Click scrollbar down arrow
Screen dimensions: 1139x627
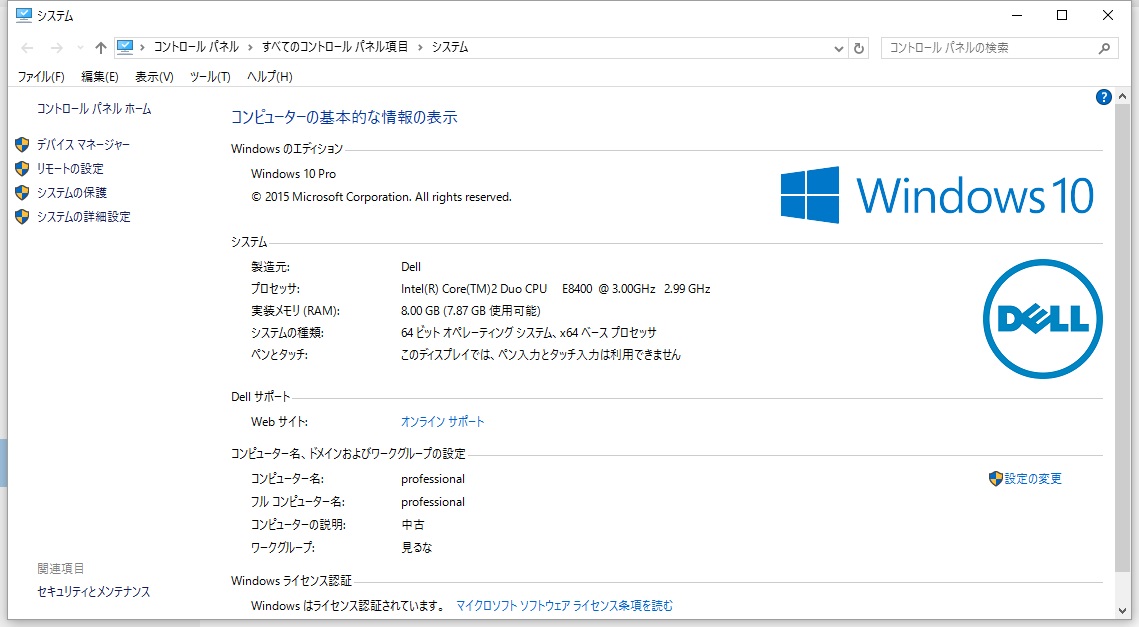1122,611
